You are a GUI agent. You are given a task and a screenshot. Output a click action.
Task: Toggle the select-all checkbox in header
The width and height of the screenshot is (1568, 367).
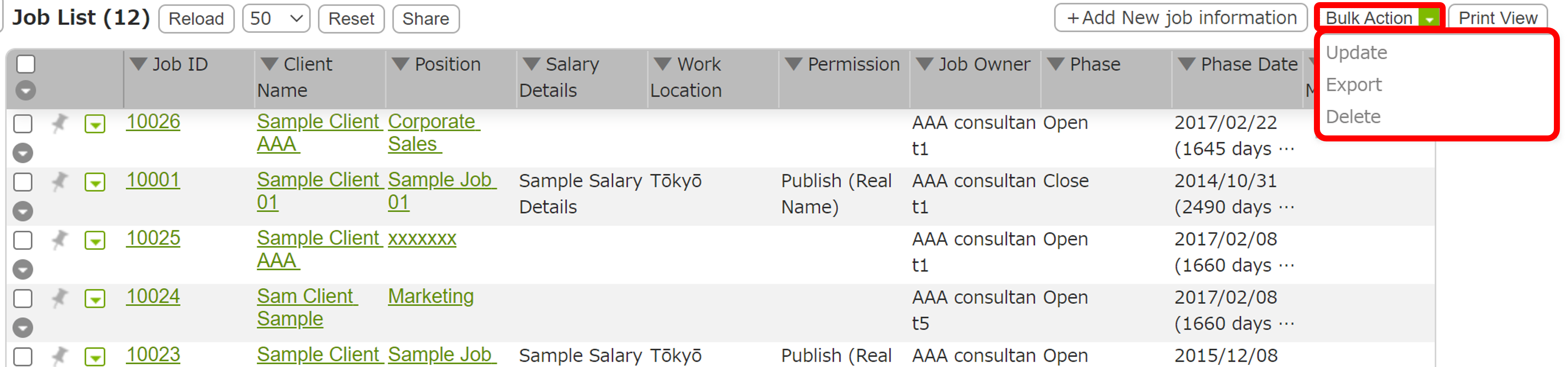[26, 64]
